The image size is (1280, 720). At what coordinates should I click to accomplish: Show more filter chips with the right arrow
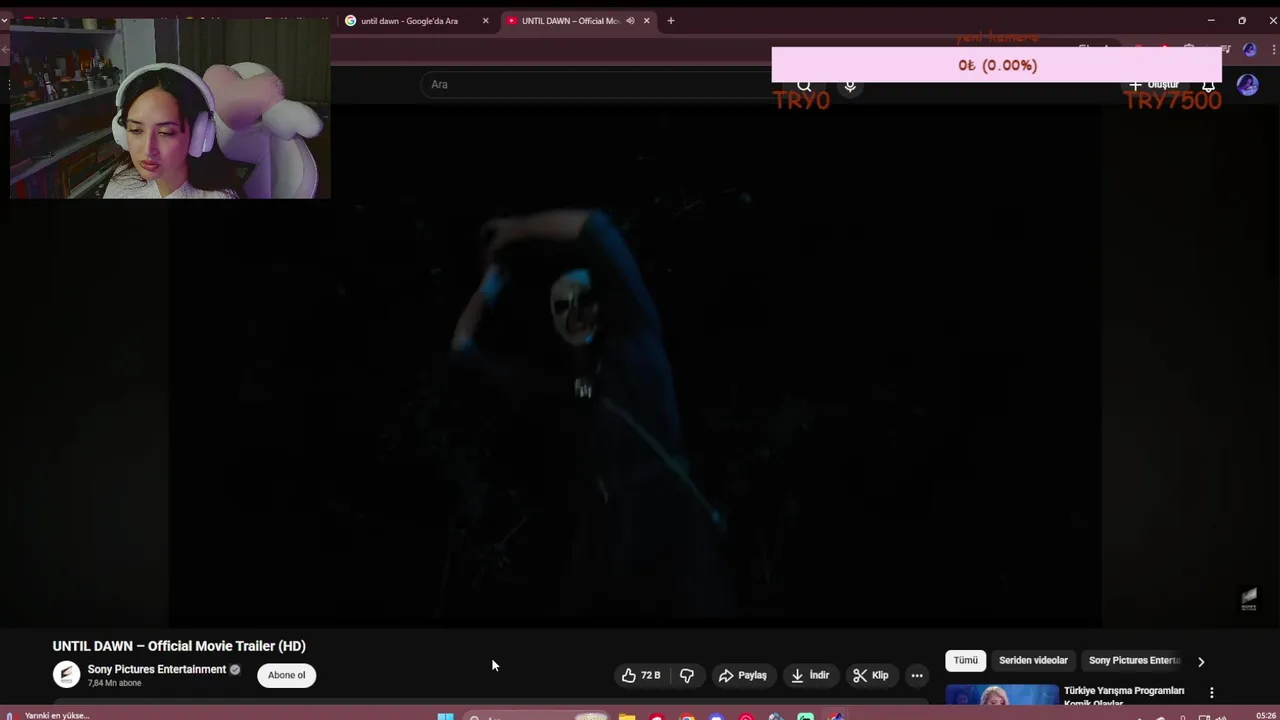[x=1201, y=661]
